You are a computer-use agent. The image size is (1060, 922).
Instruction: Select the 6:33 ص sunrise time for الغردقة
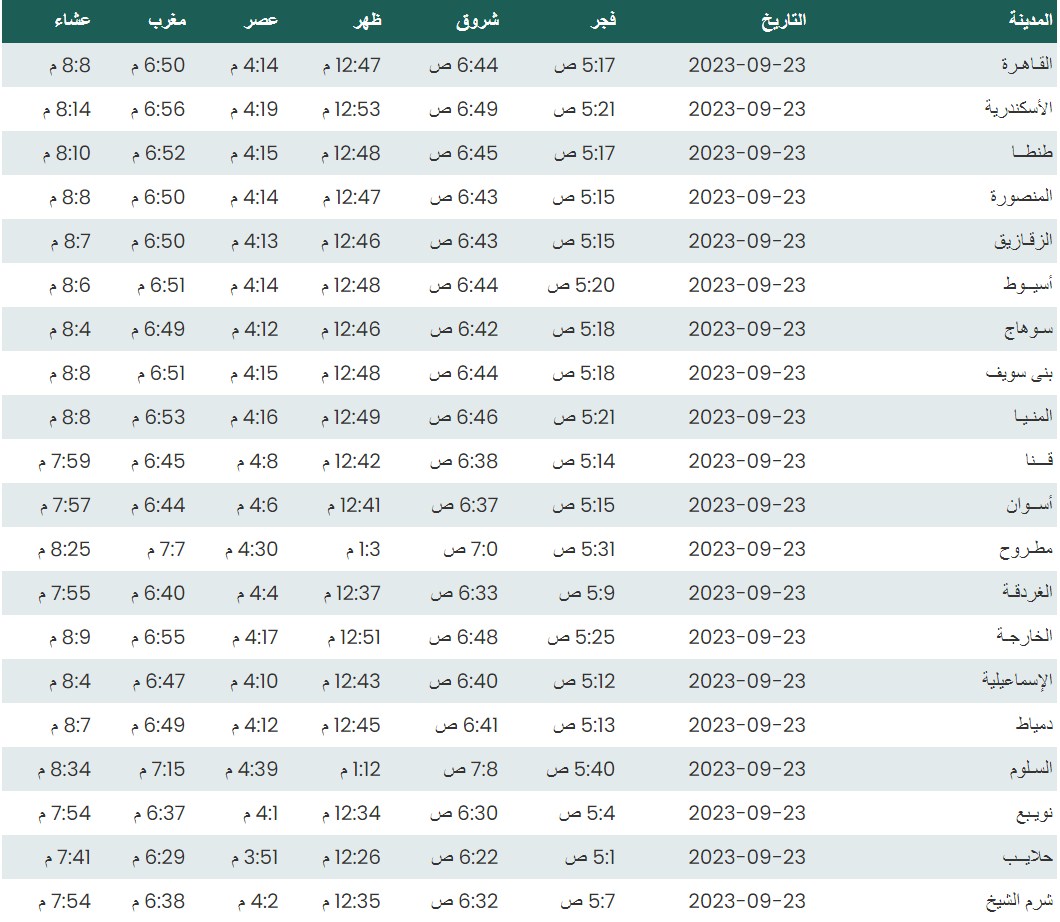point(464,593)
